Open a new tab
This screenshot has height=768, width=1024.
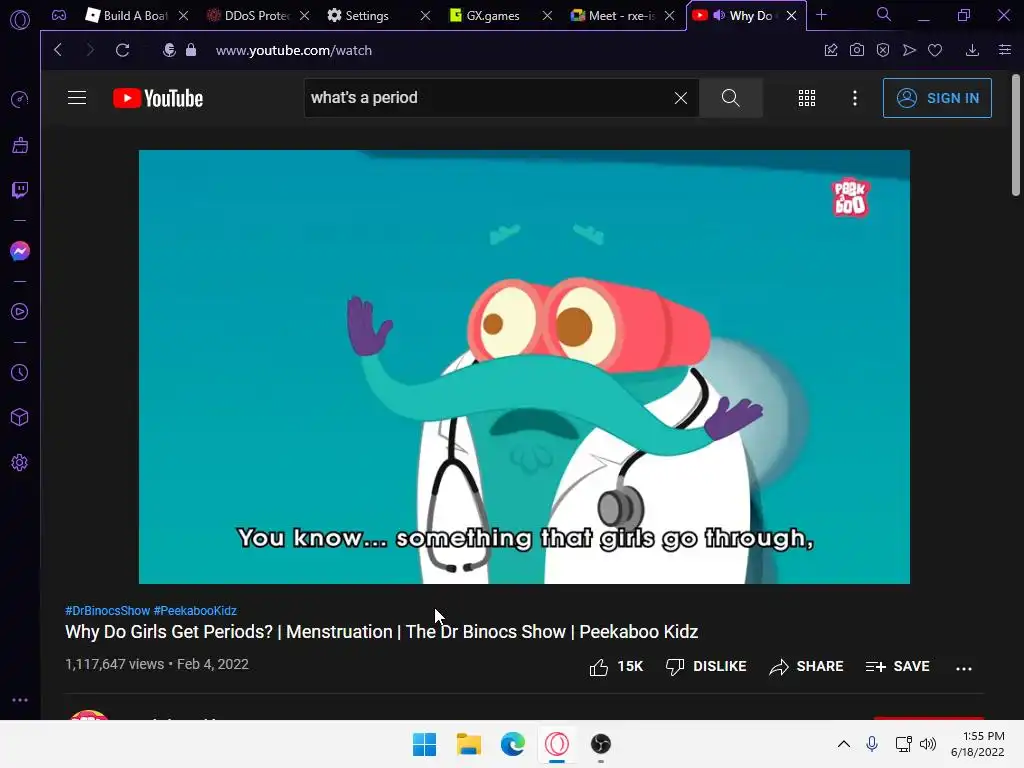pyautogui.click(x=822, y=15)
